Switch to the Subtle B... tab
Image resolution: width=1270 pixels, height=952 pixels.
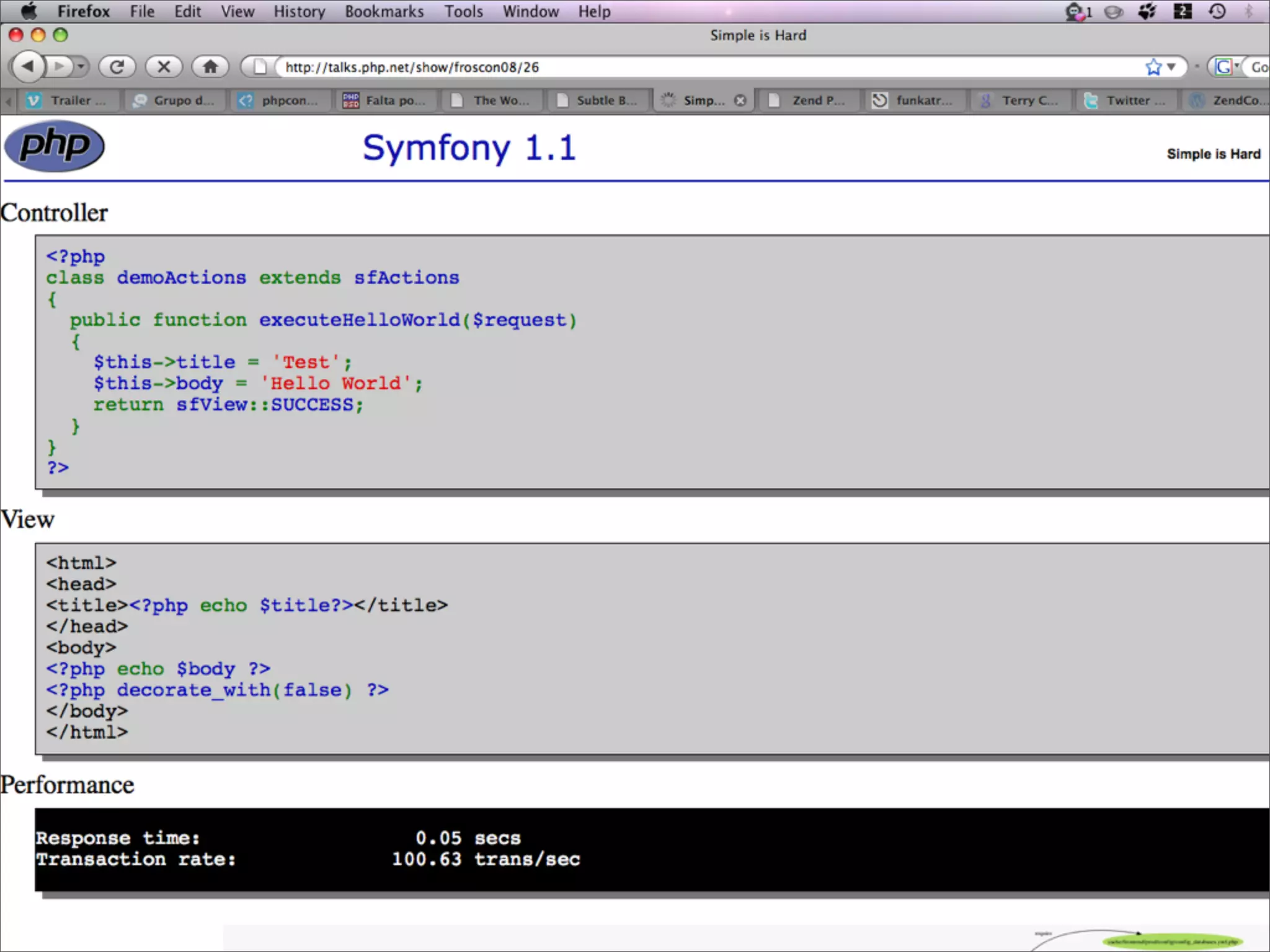pos(598,100)
